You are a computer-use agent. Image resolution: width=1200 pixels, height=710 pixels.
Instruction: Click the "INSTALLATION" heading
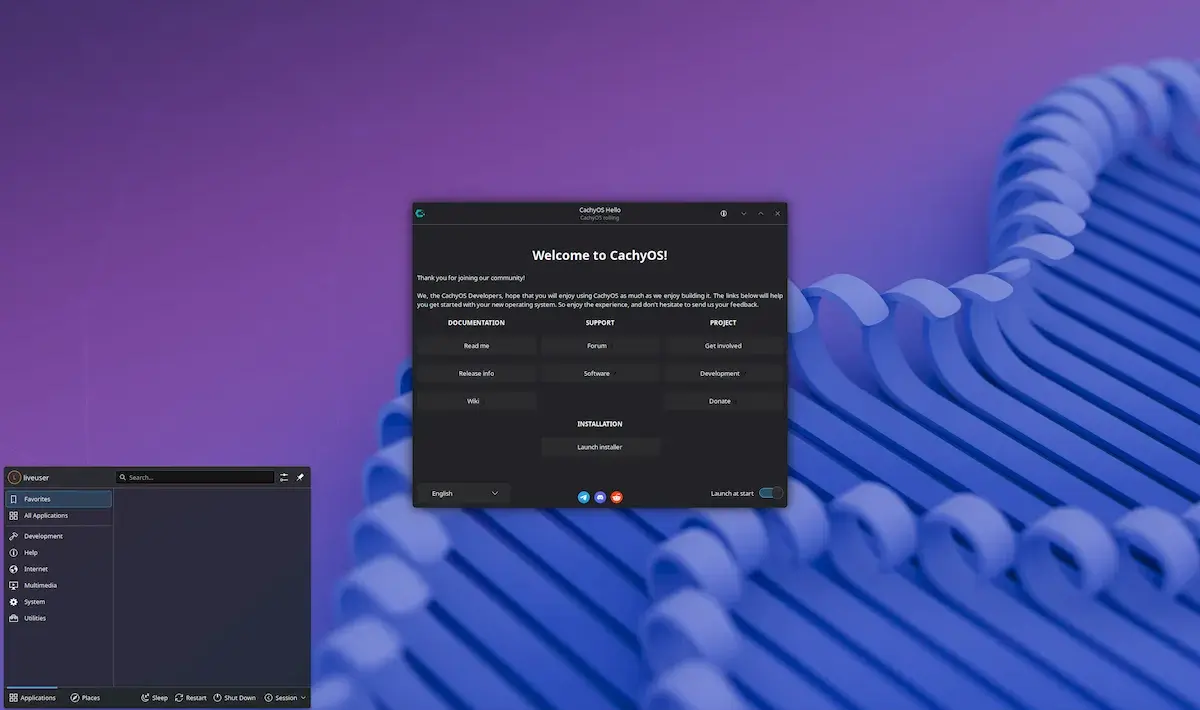[x=600, y=424]
